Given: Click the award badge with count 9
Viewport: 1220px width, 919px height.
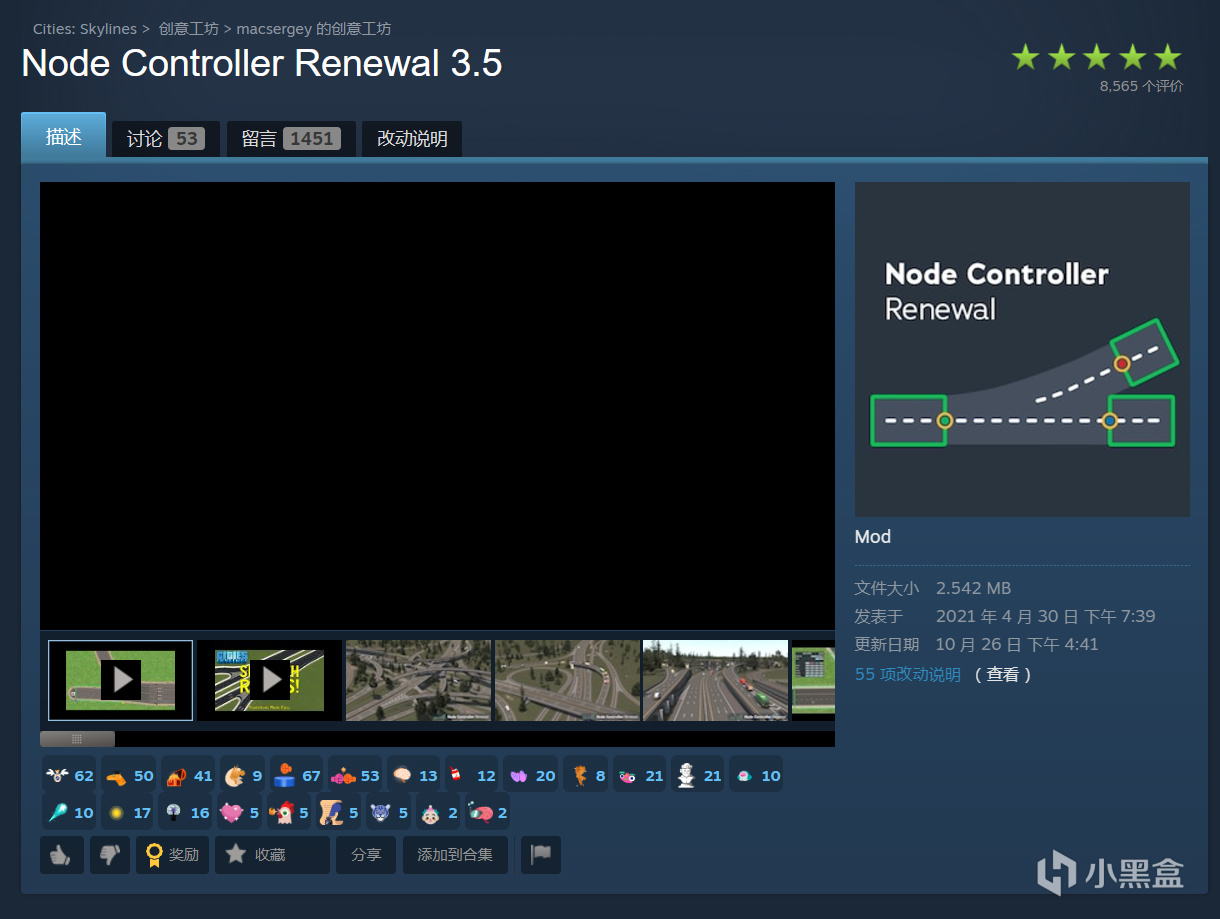Looking at the screenshot, I should tap(243, 775).
